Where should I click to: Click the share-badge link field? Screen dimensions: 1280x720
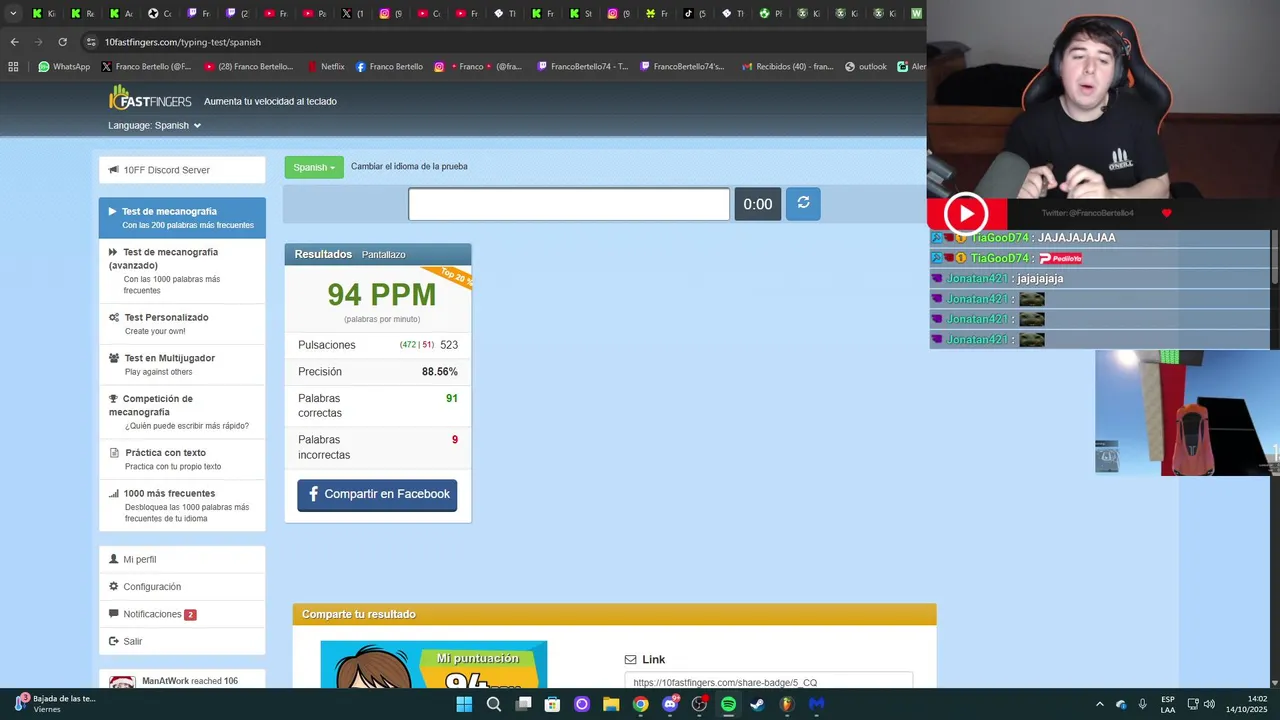tap(768, 682)
